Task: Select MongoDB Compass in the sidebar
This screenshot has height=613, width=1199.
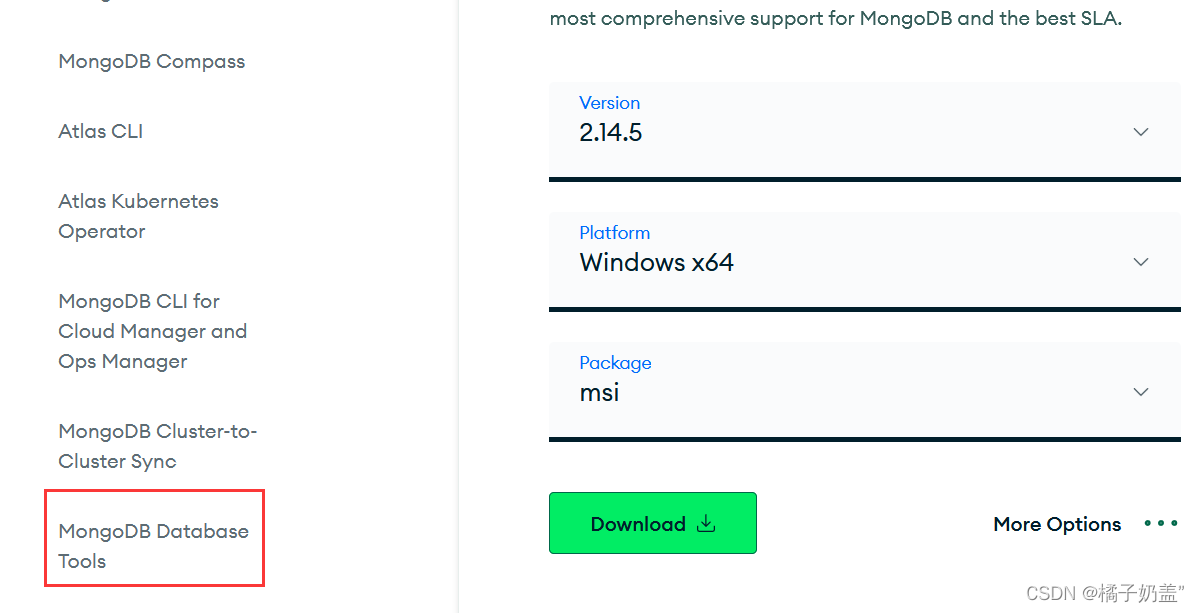Action: click(151, 61)
